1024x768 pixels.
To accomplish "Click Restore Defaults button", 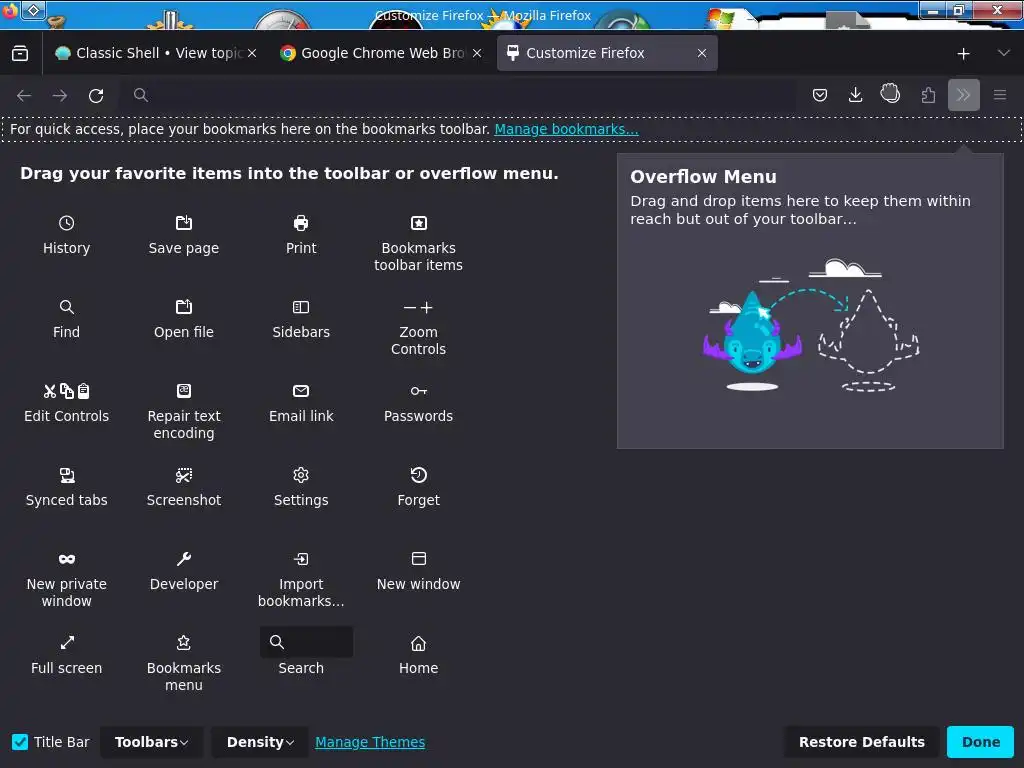I will point(861,743).
